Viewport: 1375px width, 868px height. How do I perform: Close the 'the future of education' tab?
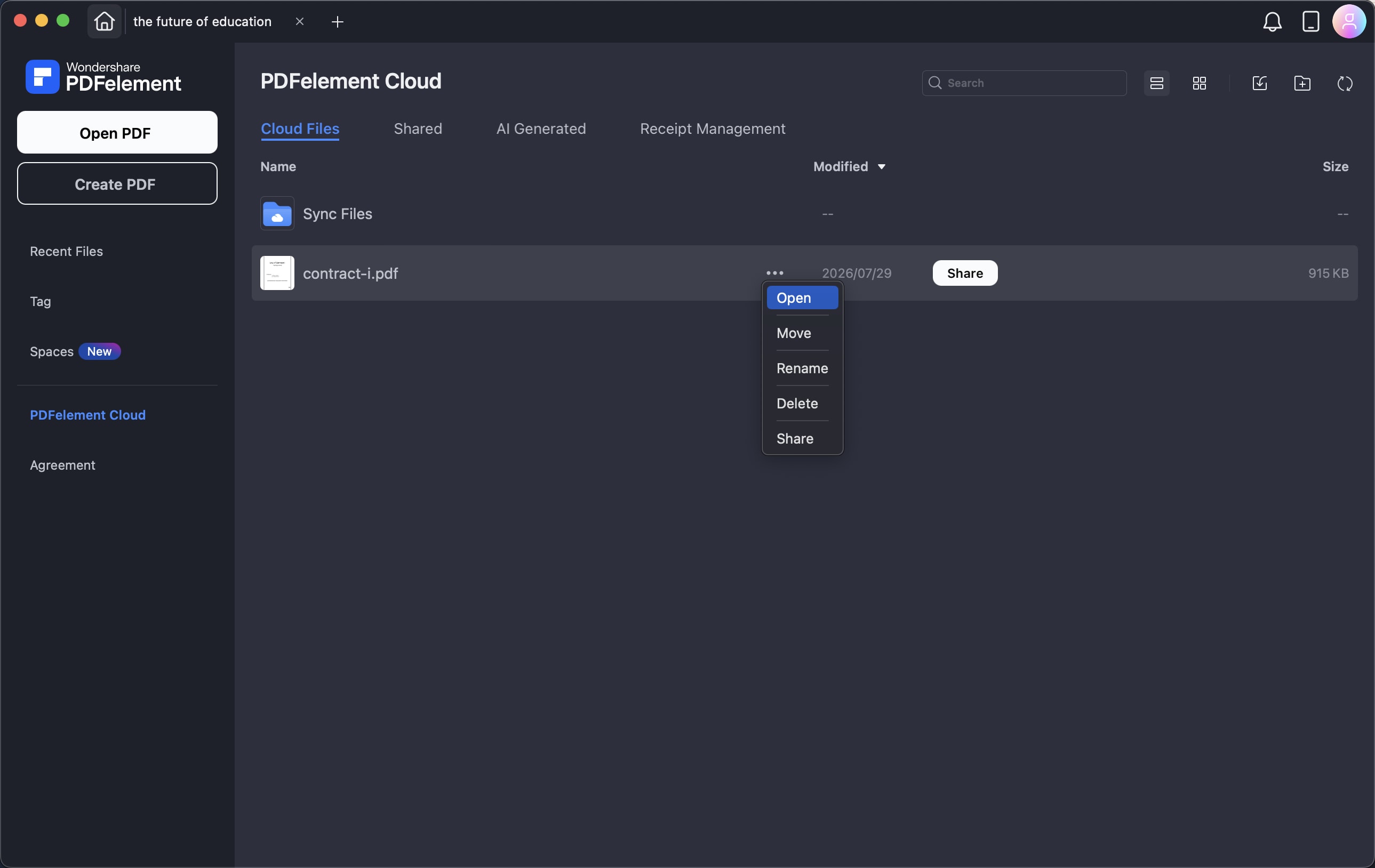(299, 22)
